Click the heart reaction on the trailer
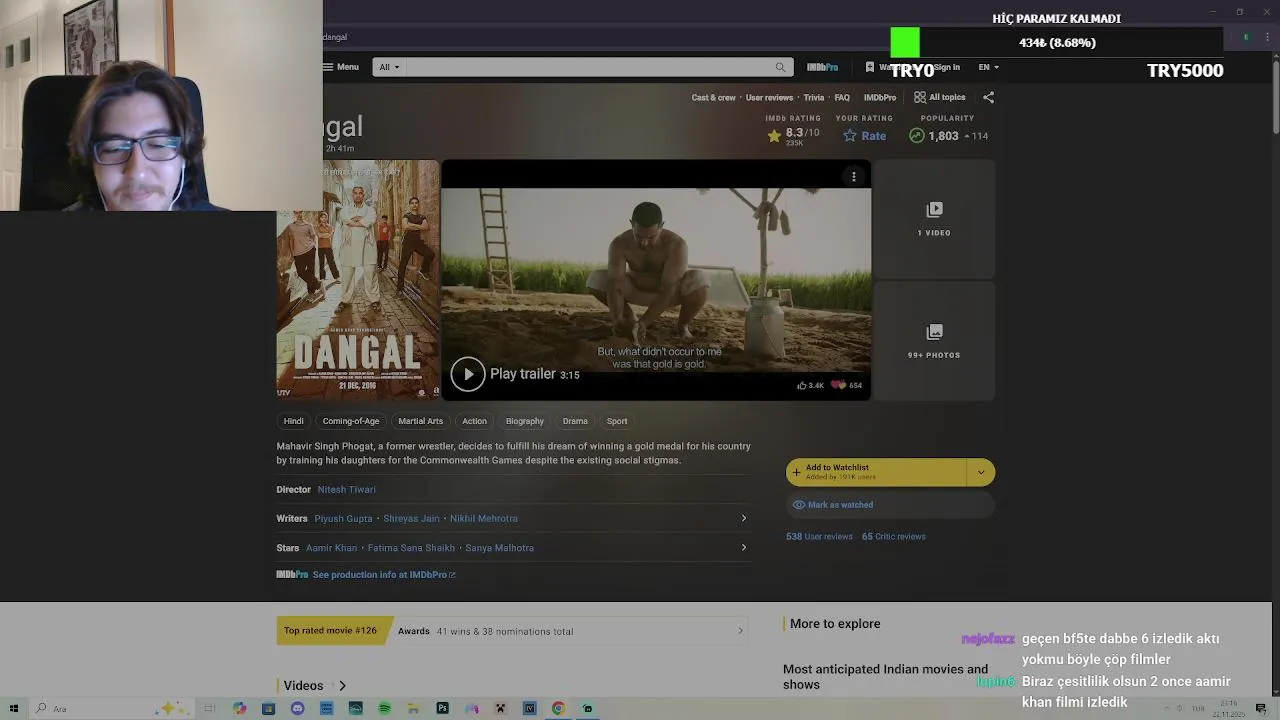1280x720 pixels. [839, 385]
